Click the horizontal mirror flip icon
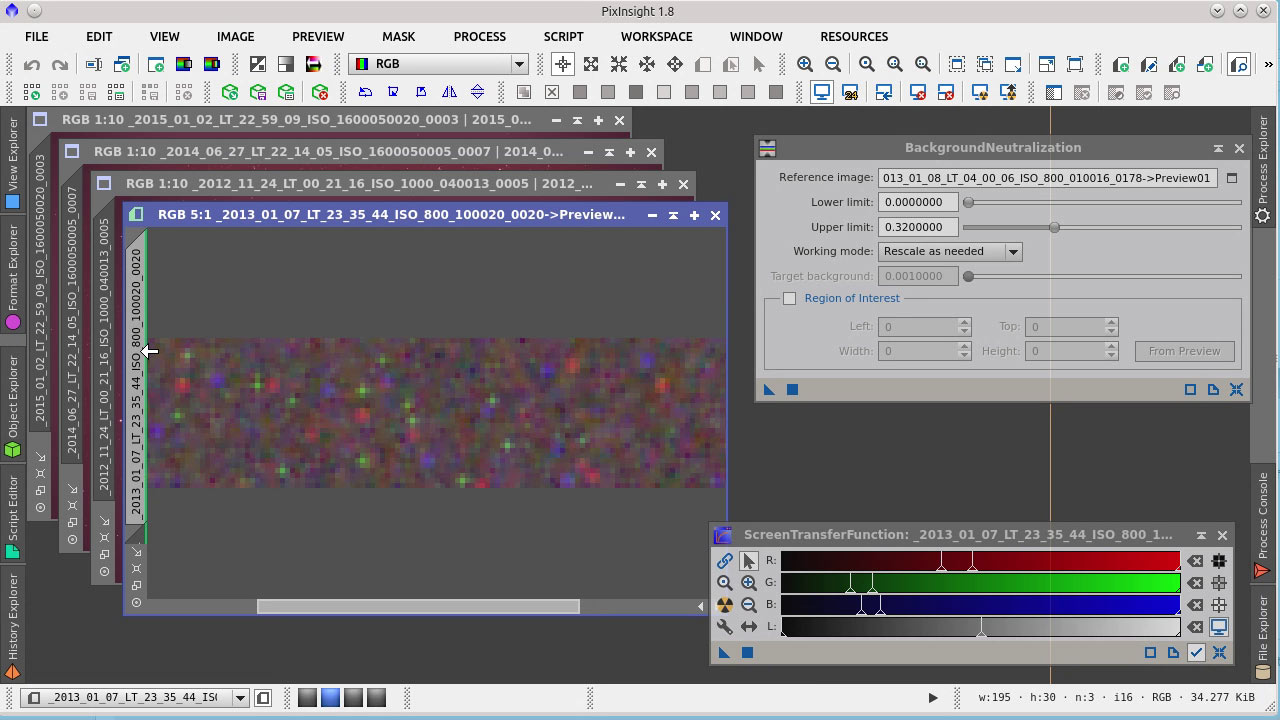The height and width of the screenshot is (720, 1280). click(x=449, y=92)
